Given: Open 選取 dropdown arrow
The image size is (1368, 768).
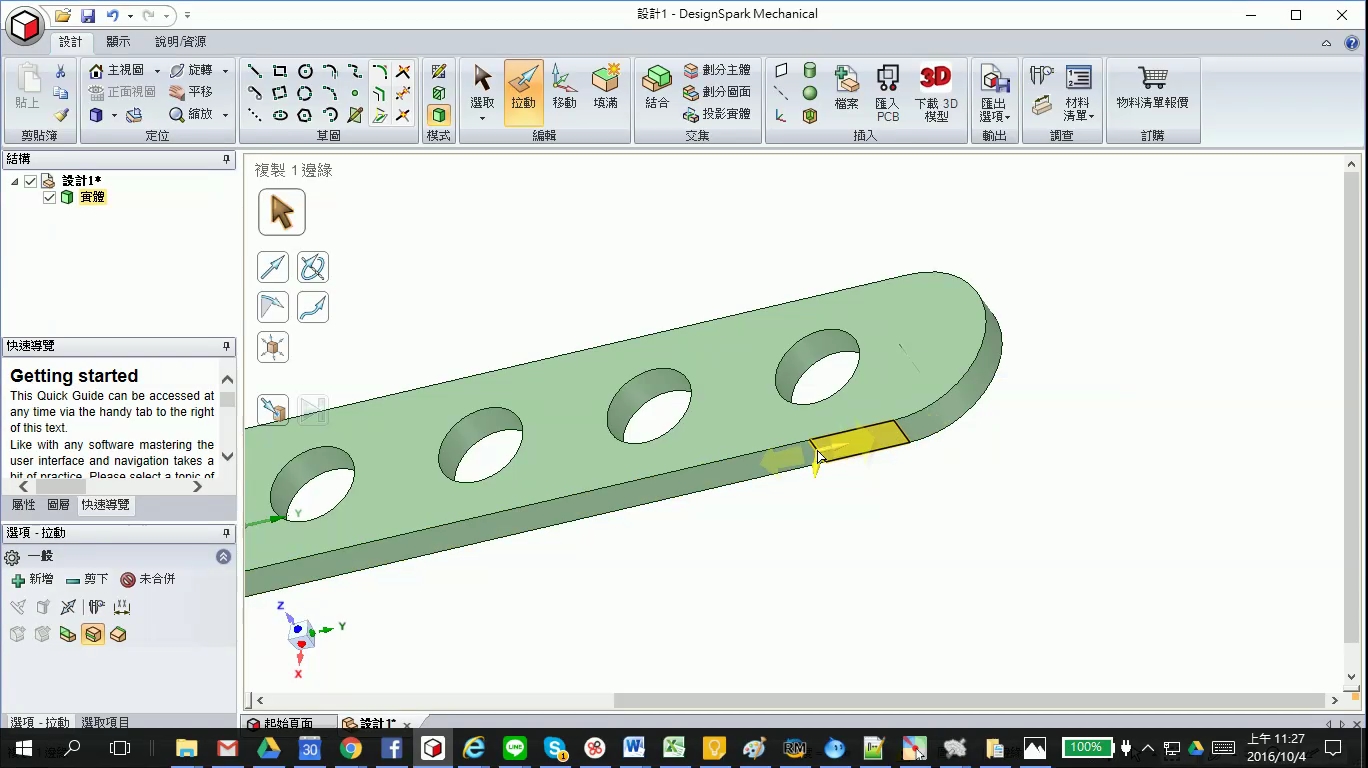Looking at the screenshot, I should (x=482, y=118).
